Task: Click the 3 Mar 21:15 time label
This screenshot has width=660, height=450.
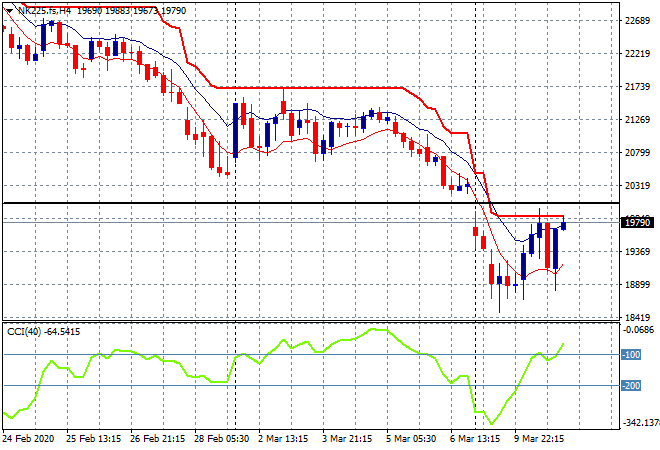Action: [349, 438]
